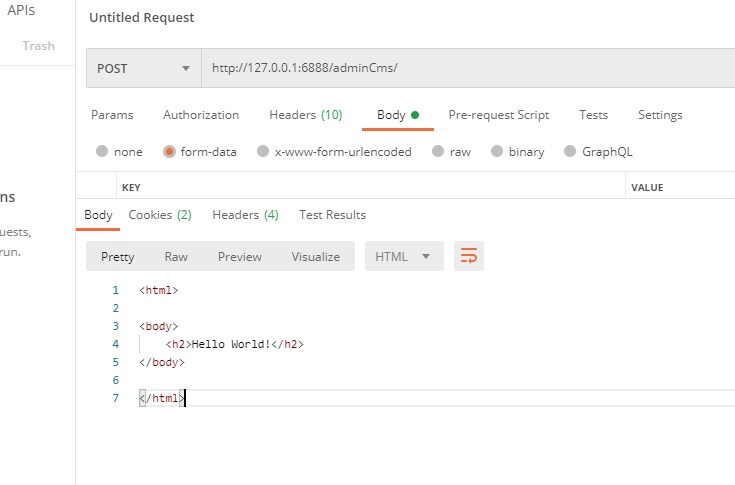
Task: Open the Tests tab
Action: tap(593, 115)
